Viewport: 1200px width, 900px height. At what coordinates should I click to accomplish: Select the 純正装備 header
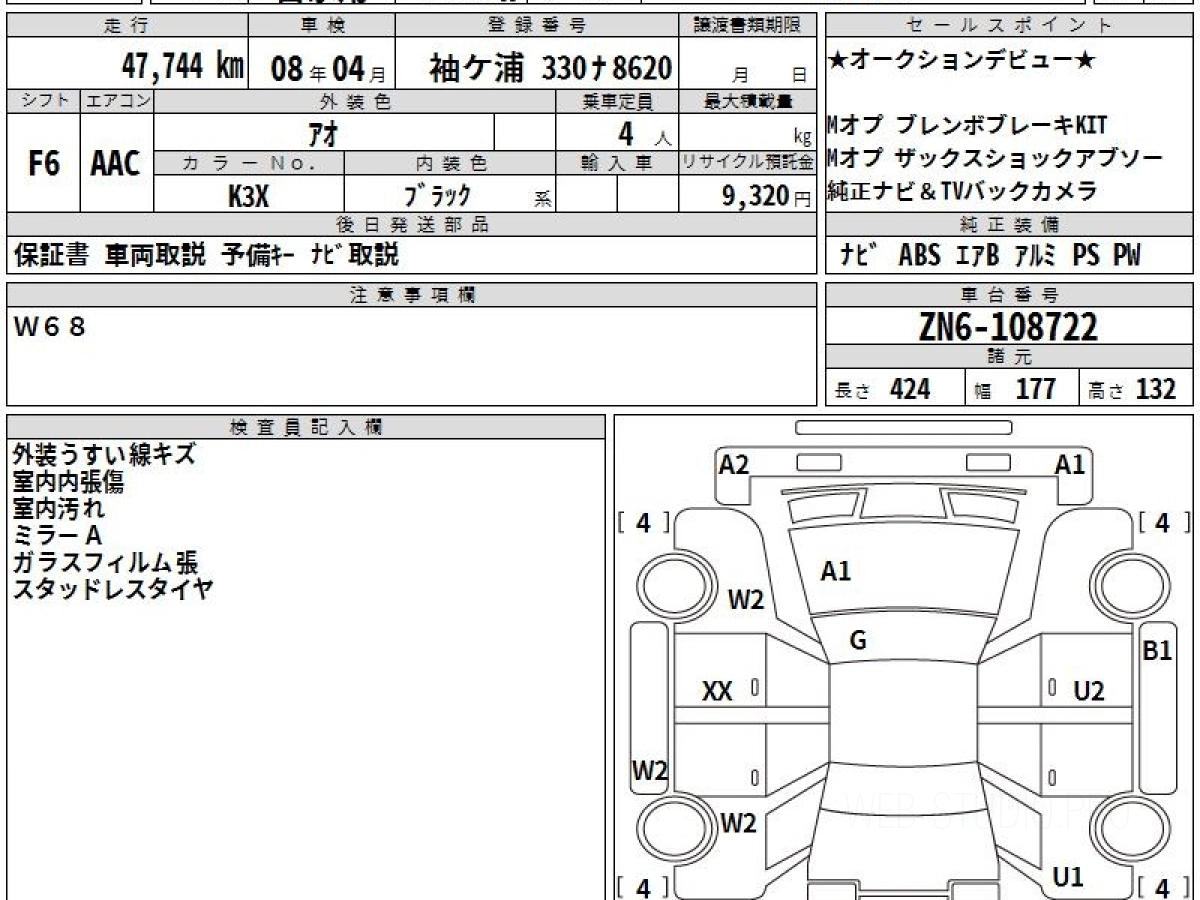coord(1010,225)
